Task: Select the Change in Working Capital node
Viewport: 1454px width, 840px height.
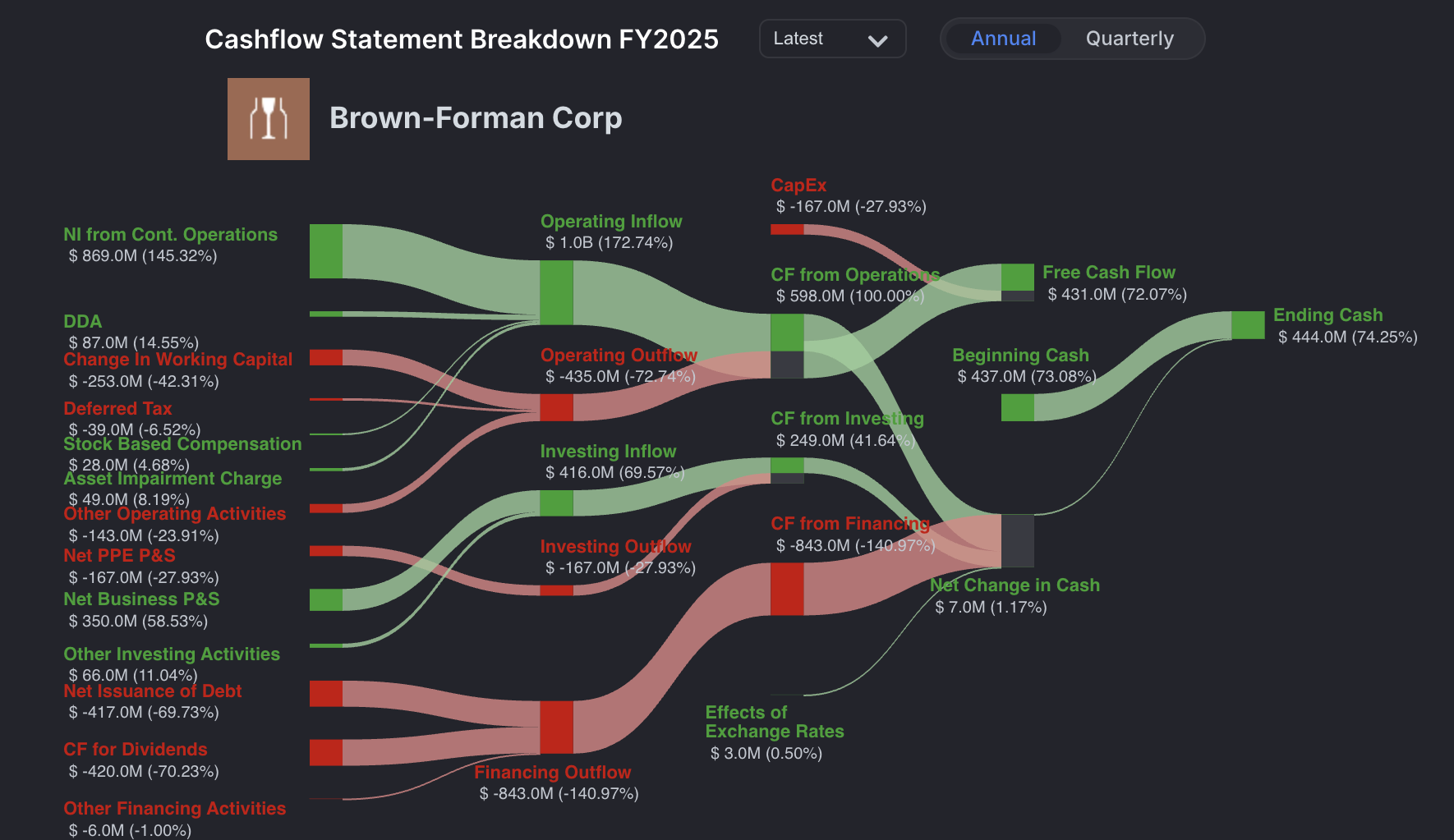Action: 326,357
